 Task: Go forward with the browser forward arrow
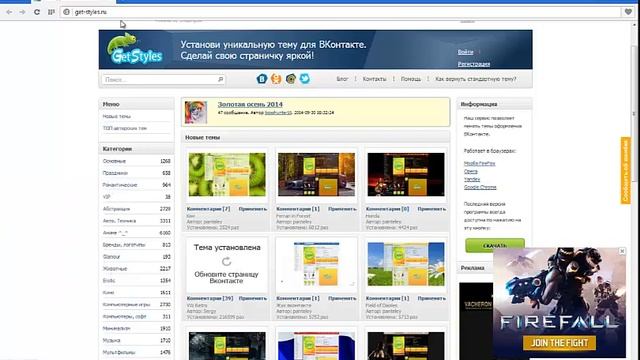click(x=22, y=12)
